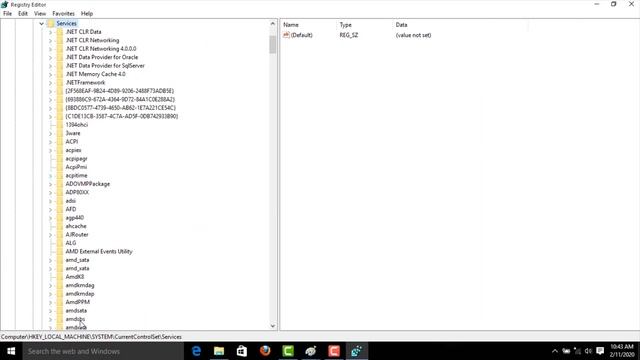640x360 pixels.
Task: Select the amdkmdap key
Action: click(80, 294)
